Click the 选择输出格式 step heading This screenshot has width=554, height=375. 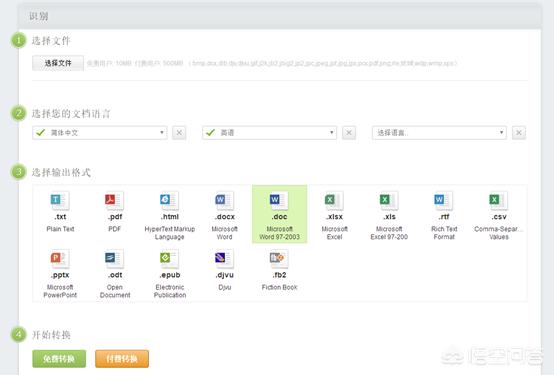[x=61, y=172]
